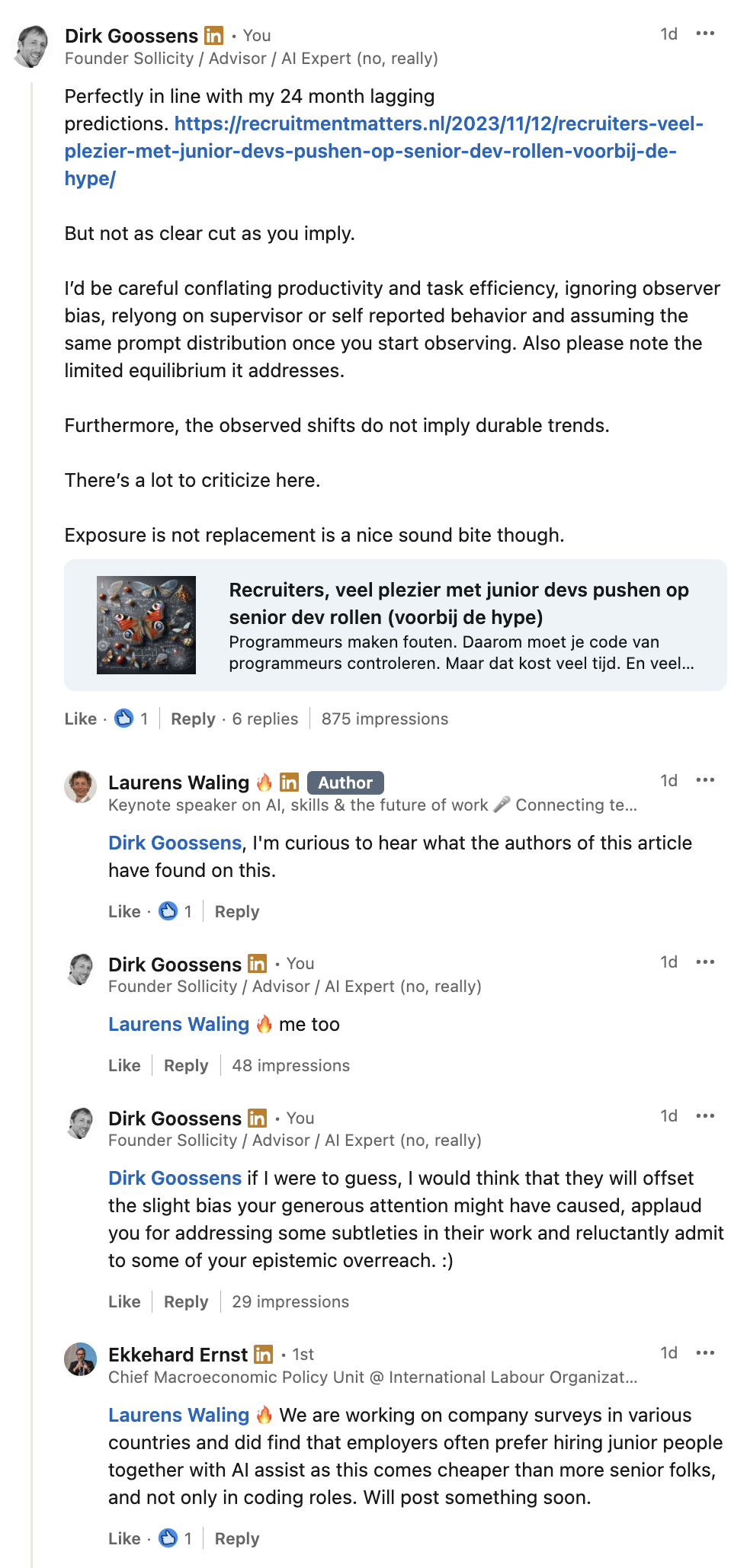Click Laurens Waling's profile photo
The image size is (747, 1568).
(80, 787)
